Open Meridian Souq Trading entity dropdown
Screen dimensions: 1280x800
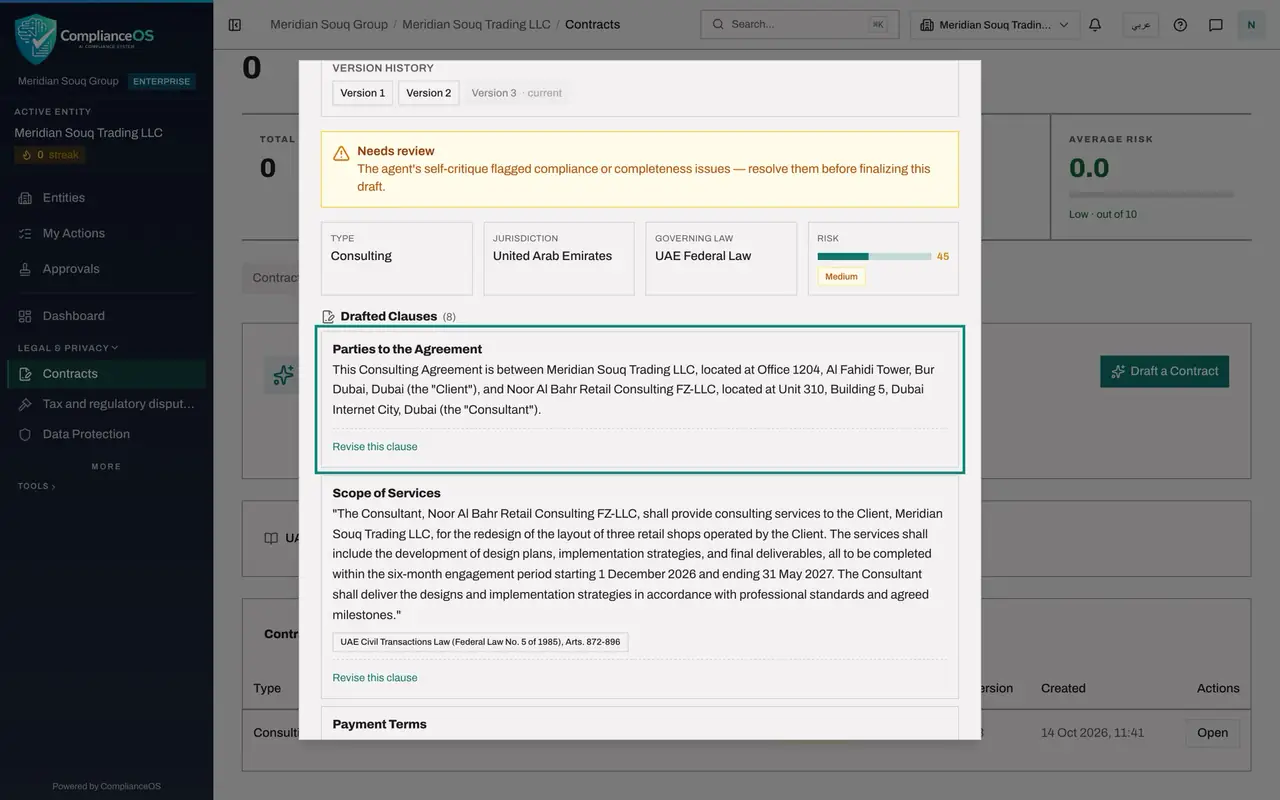coord(995,25)
